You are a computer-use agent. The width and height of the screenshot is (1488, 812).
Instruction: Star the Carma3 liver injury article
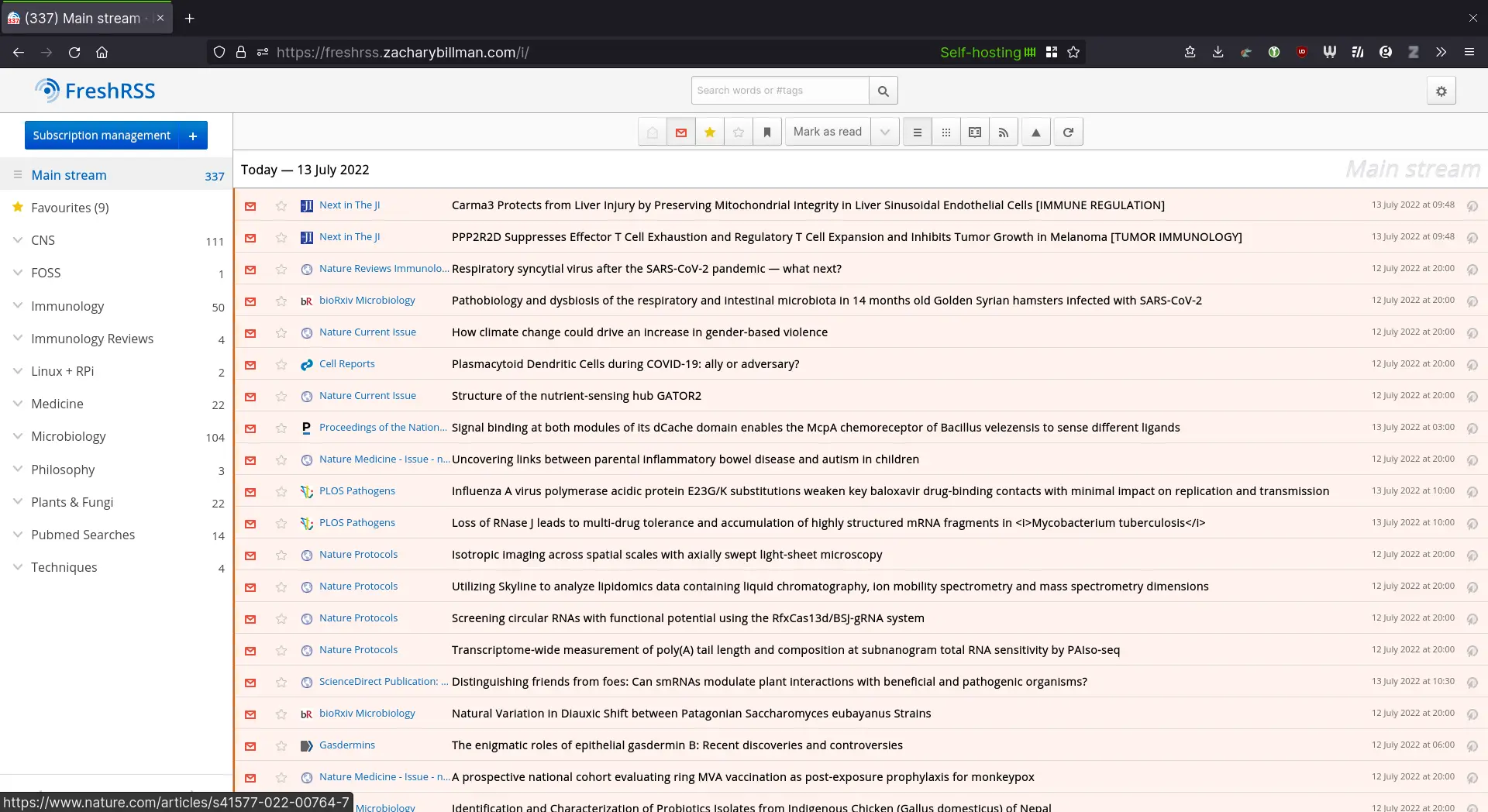(x=281, y=206)
